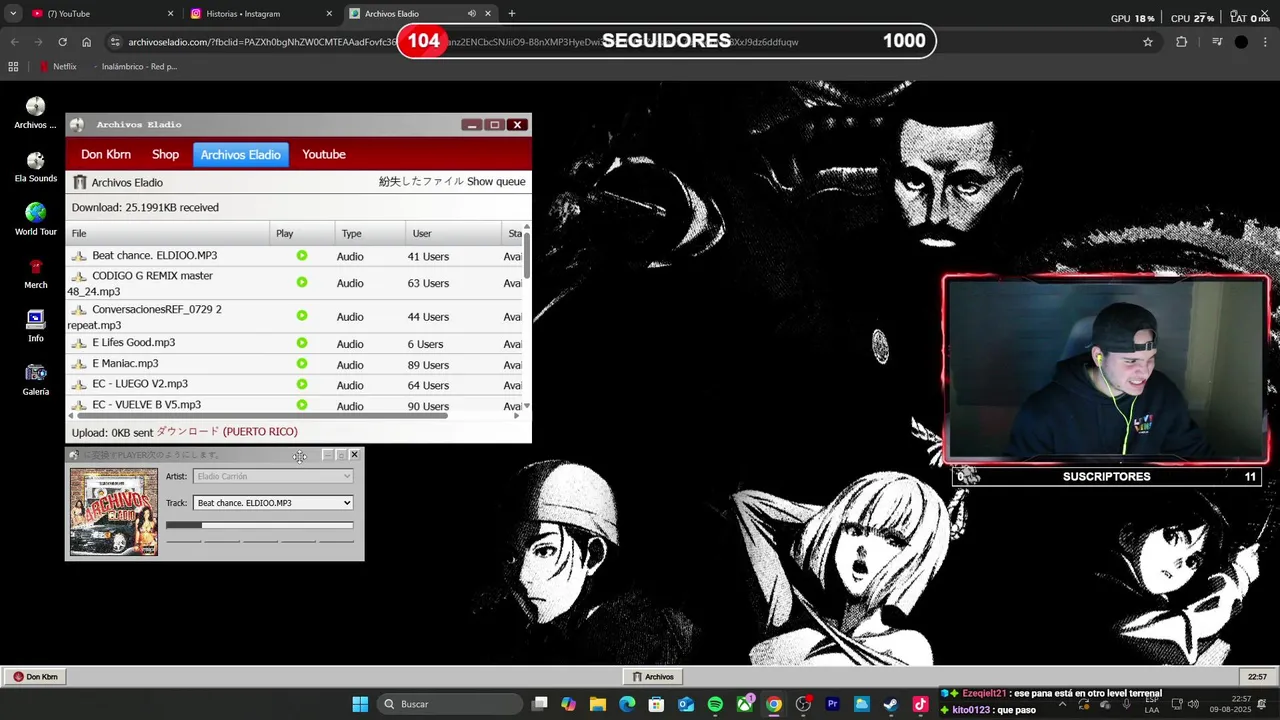Mute the Archivos Eladio tab audio icon
1280x720 pixels.
point(472,14)
